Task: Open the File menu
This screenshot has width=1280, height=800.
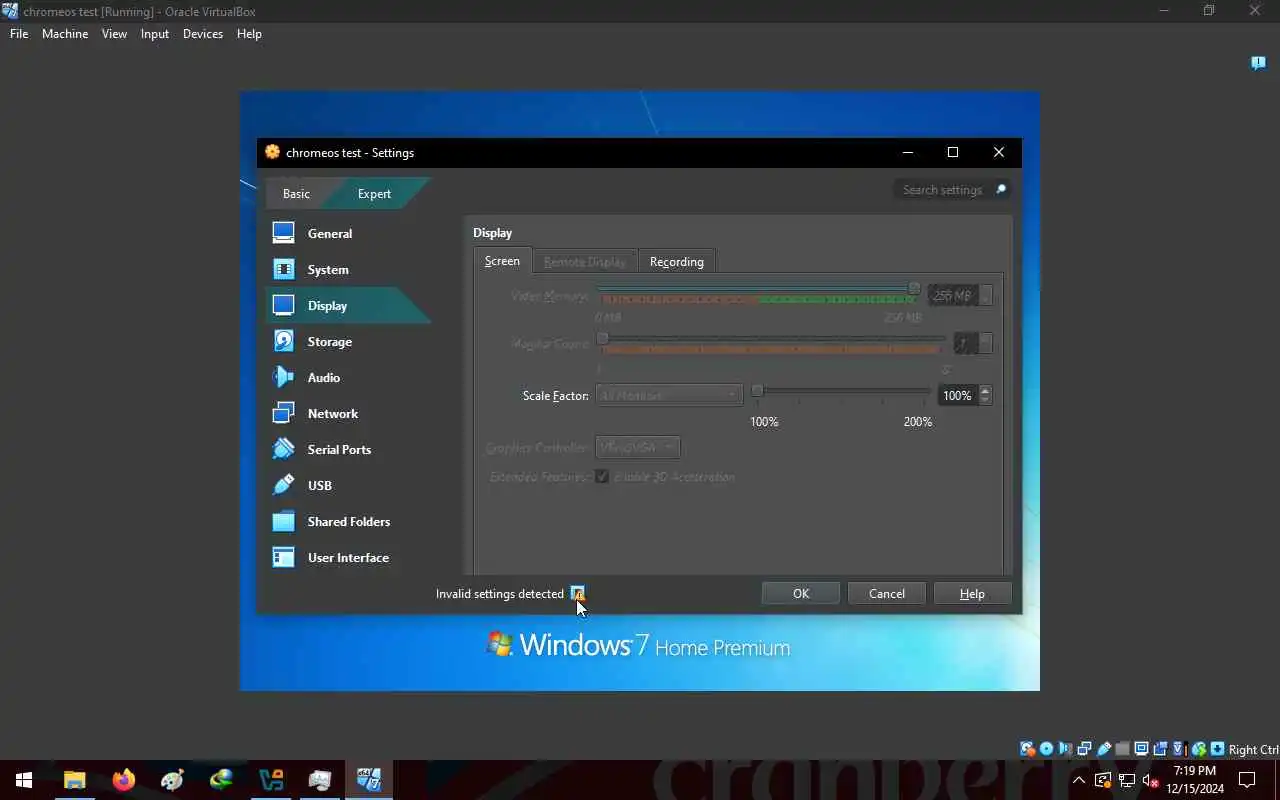Action: 19,34
